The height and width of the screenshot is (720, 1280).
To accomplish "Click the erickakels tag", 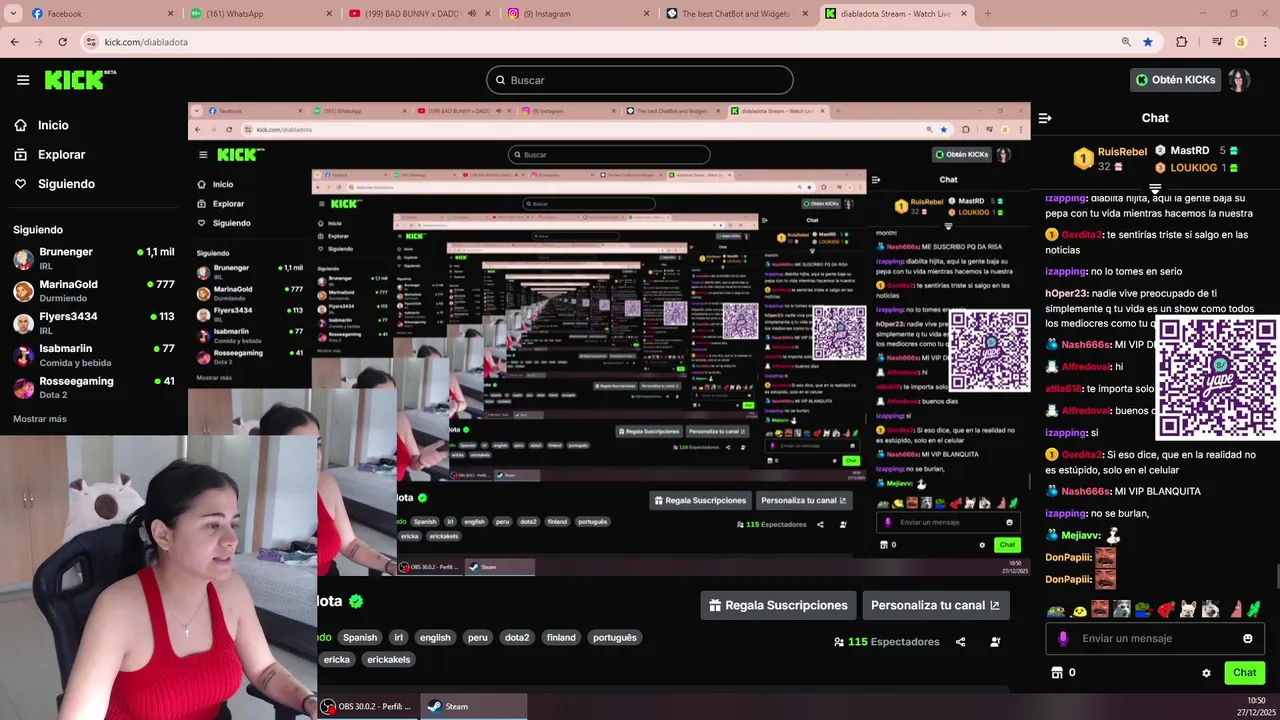I will 389,660.
